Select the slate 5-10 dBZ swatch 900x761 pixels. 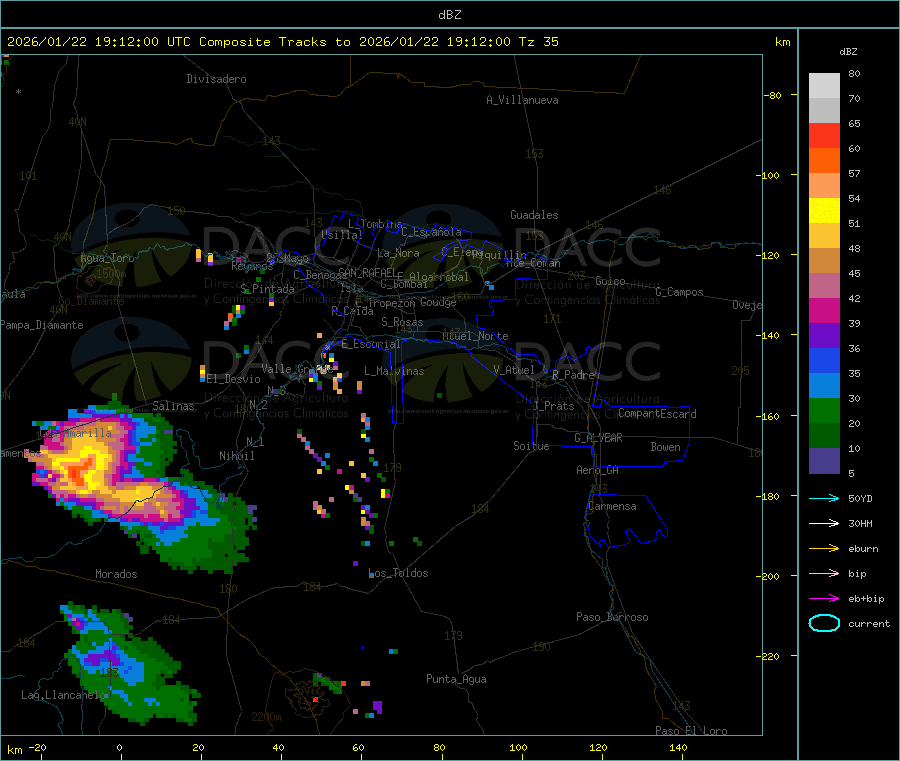pyautogui.click(x=824, y=461)
